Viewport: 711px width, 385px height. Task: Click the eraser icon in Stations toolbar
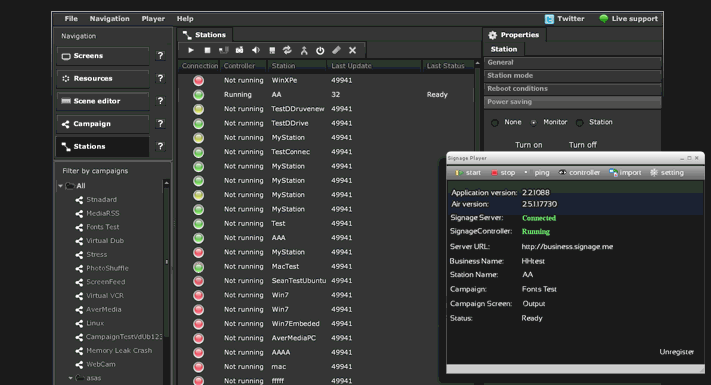[x=336, y=50]
